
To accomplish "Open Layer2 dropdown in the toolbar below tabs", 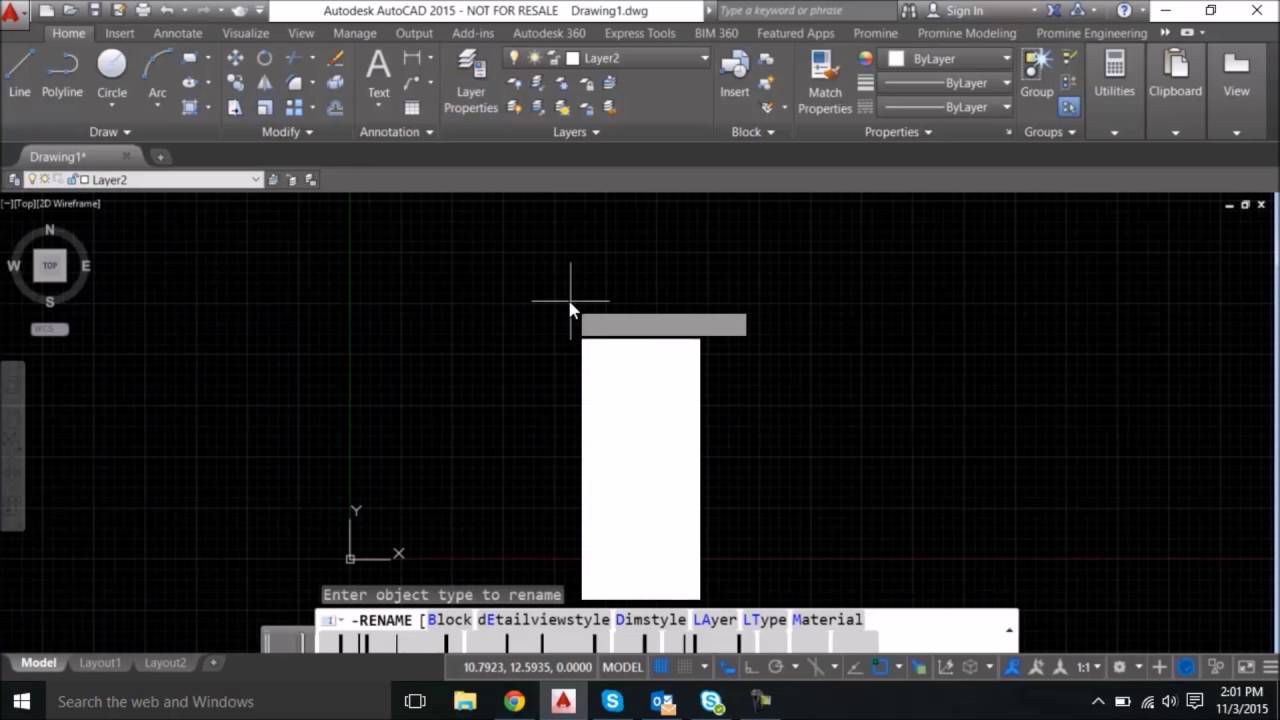I will [256, 180].
